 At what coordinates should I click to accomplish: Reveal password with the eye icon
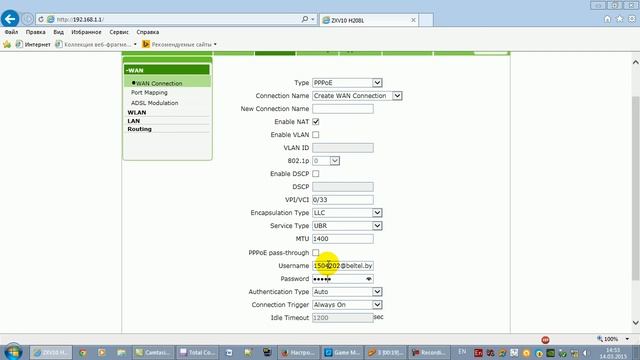tap(369, 279)
